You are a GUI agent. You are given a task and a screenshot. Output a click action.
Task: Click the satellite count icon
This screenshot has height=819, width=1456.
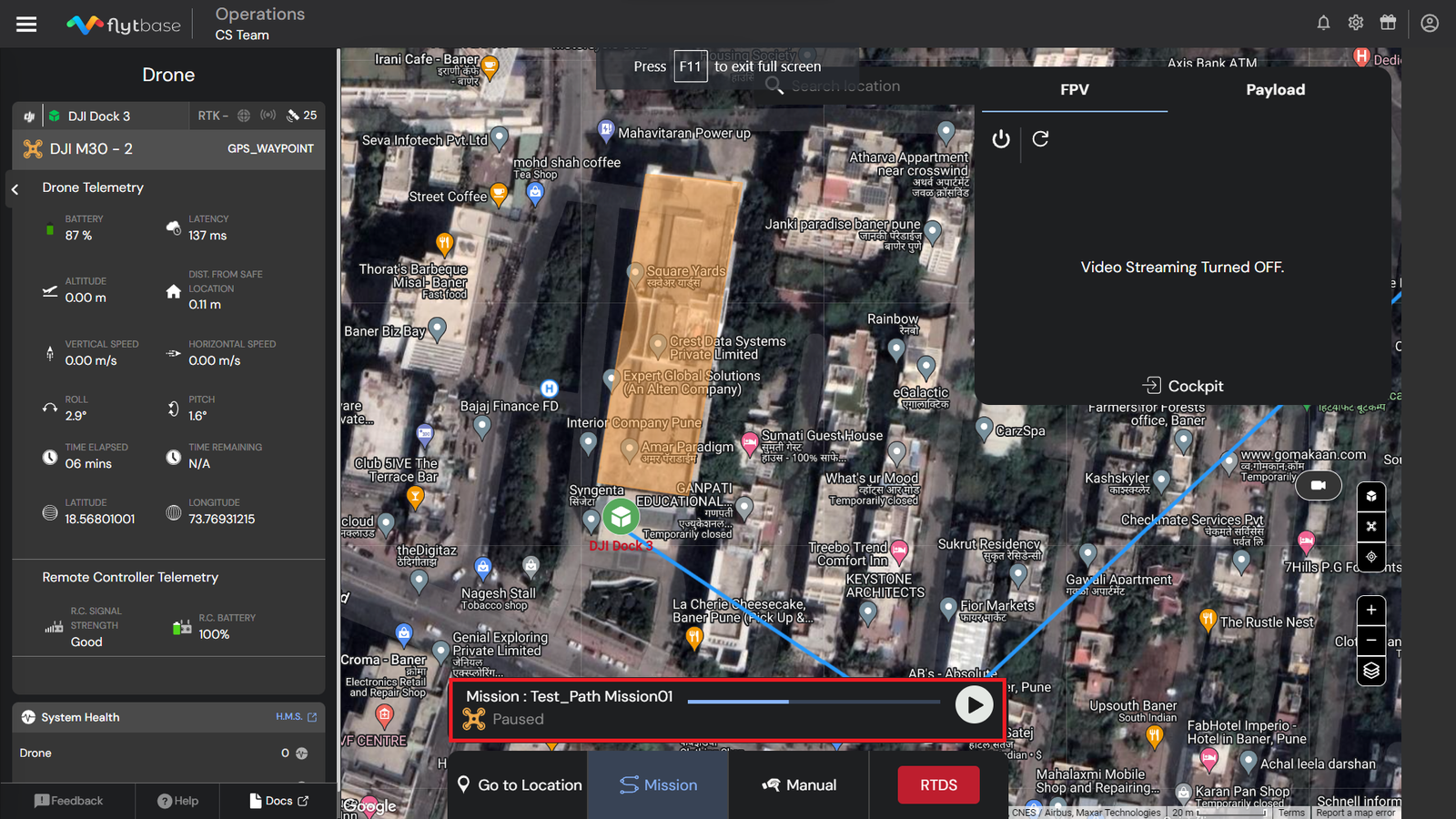(293, 116)
